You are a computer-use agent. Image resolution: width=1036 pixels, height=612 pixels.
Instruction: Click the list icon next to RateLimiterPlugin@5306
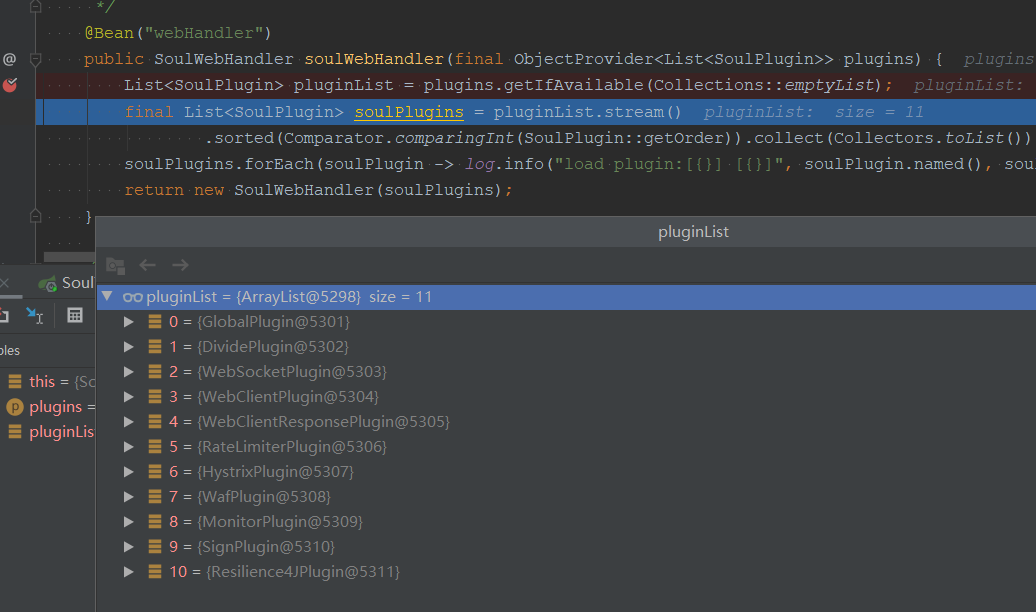pyautogui.click(x=155, y=447)
